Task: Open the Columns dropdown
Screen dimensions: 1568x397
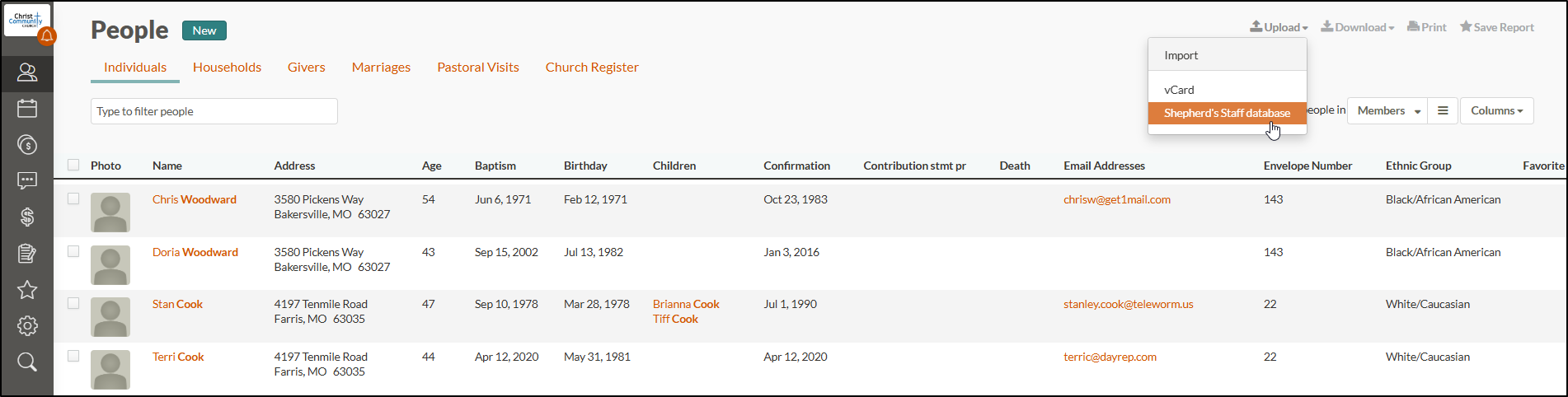Action: point(1496,110)
